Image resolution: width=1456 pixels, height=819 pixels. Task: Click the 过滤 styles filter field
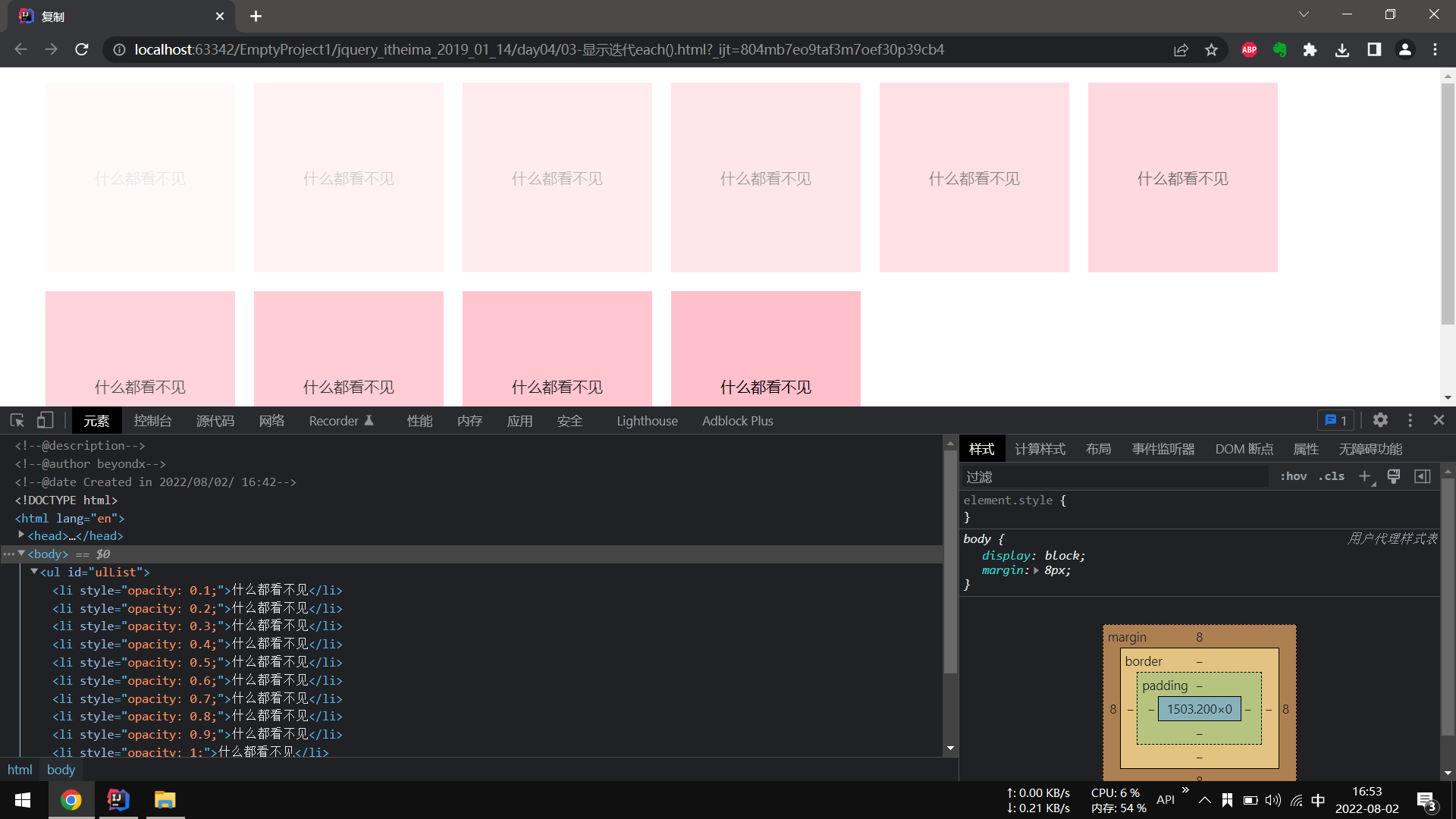[x=1115, y=476]
